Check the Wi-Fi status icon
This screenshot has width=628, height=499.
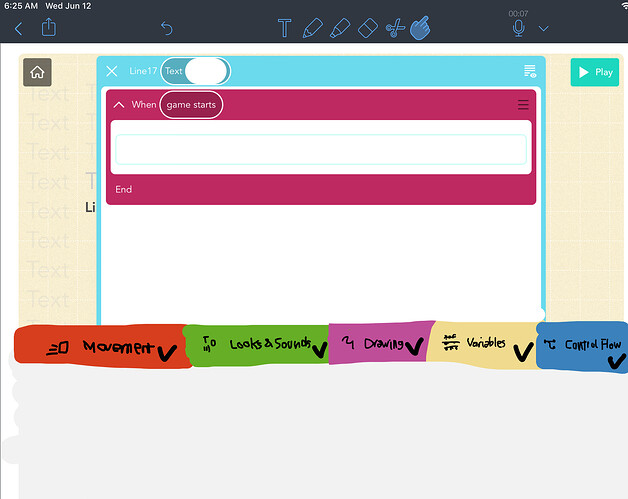[x=624, y=5]
